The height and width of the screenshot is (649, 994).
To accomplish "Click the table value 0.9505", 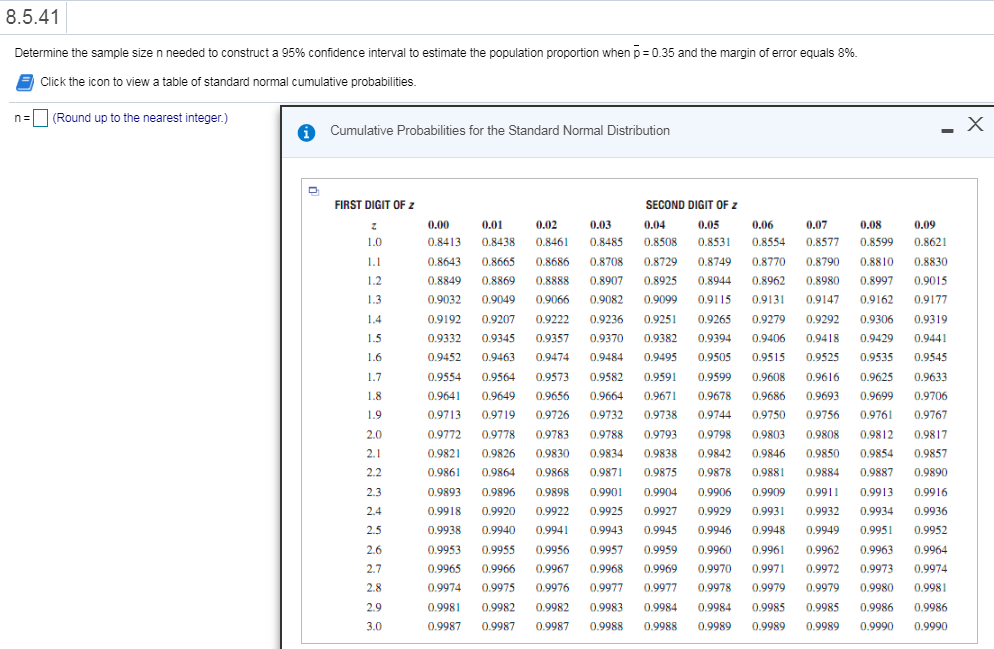I will (714, 357).
